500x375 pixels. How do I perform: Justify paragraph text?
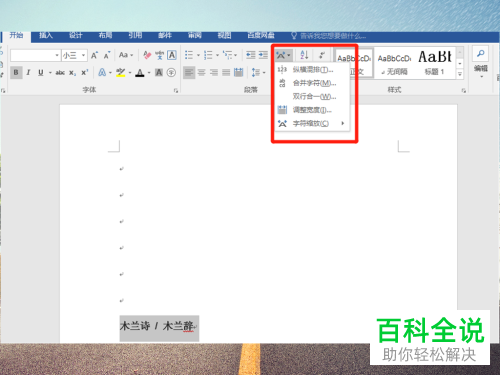(x=226, y=72)
